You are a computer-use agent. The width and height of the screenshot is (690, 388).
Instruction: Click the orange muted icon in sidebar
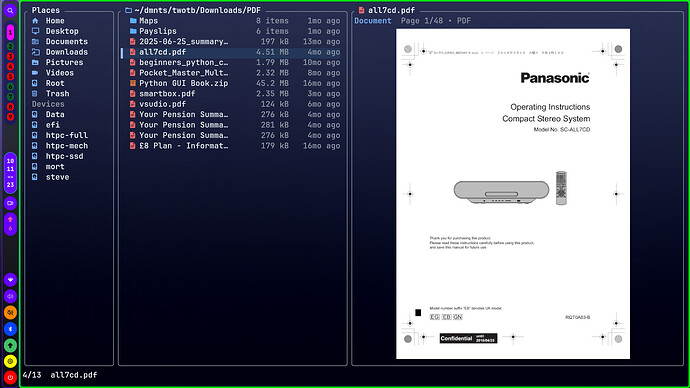coord(10,313)
